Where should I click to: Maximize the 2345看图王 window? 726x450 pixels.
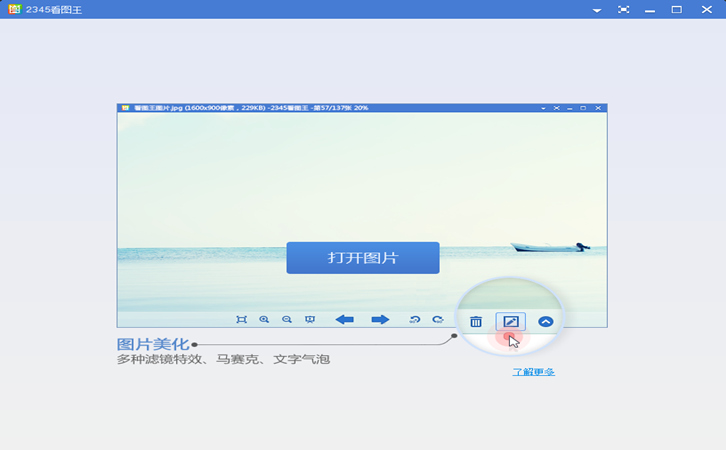(x=677, y=10)
